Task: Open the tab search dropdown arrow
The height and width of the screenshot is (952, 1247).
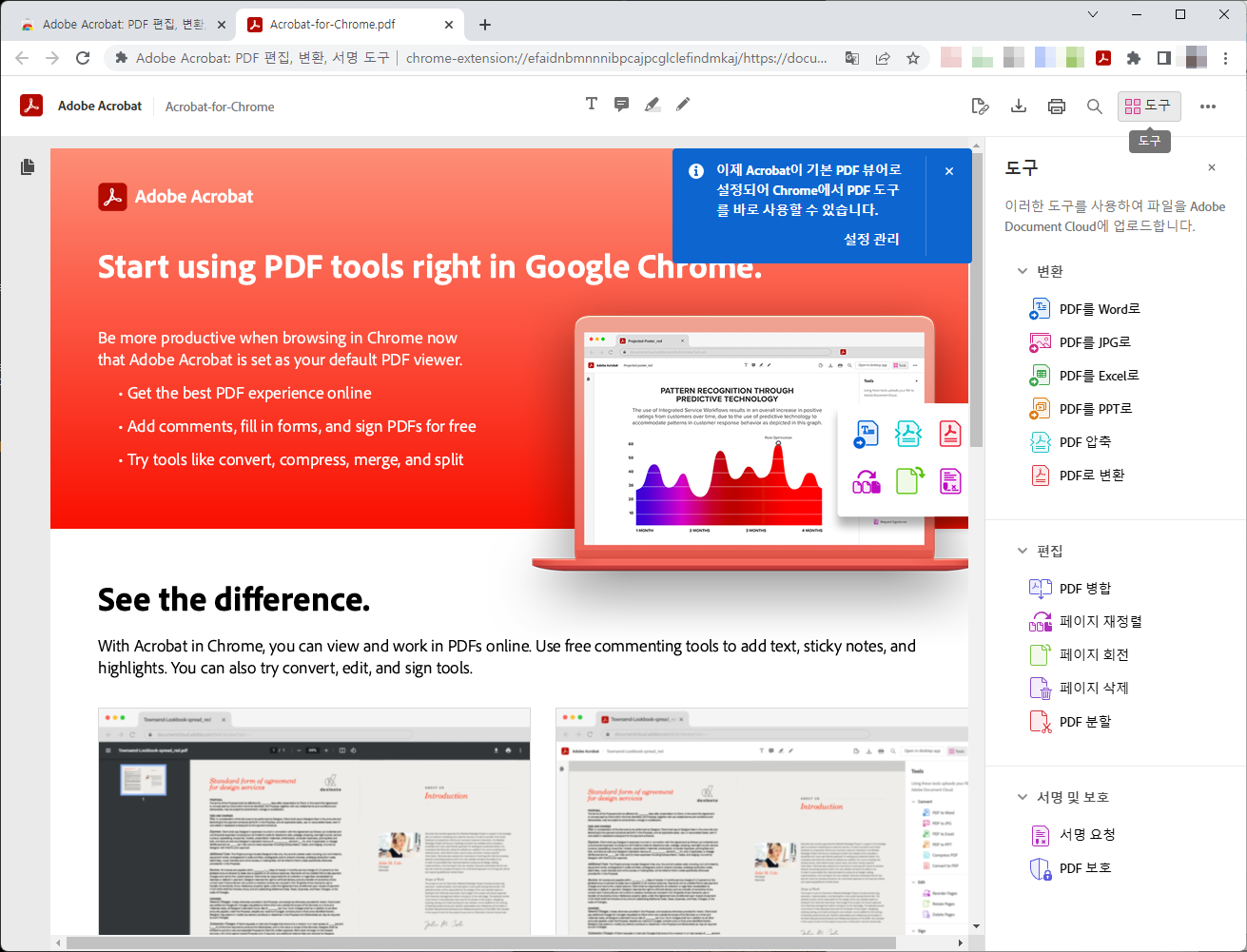Action: click(x=1093, y=14)
